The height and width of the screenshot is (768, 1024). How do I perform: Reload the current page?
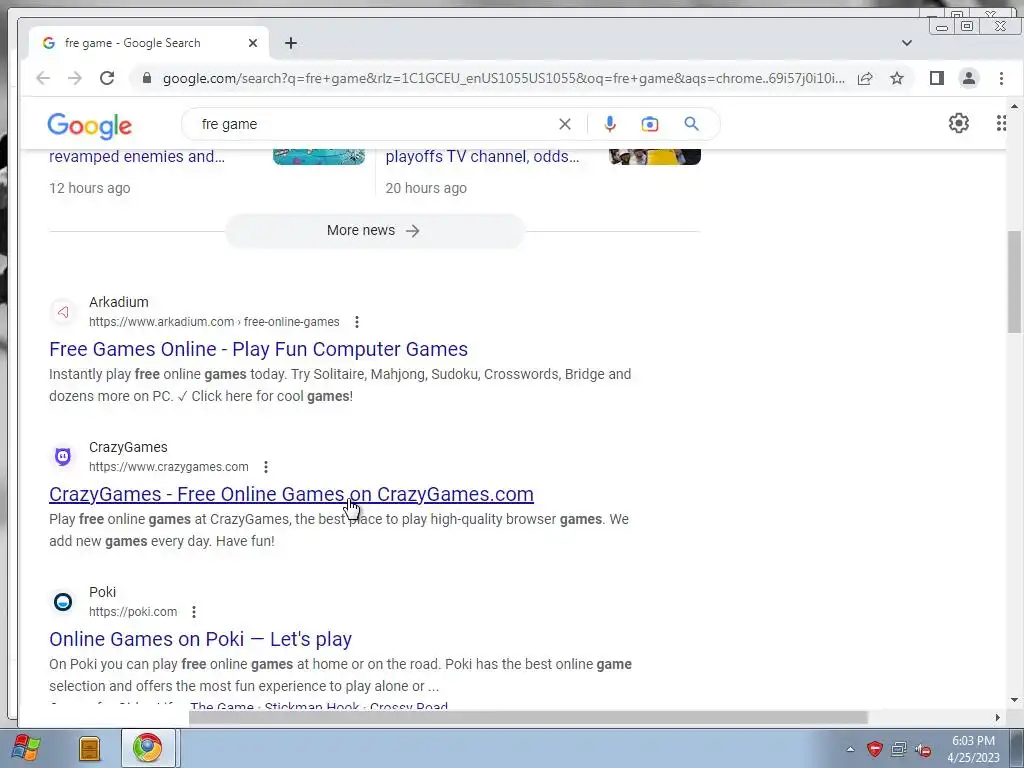(x=107, y=78)
